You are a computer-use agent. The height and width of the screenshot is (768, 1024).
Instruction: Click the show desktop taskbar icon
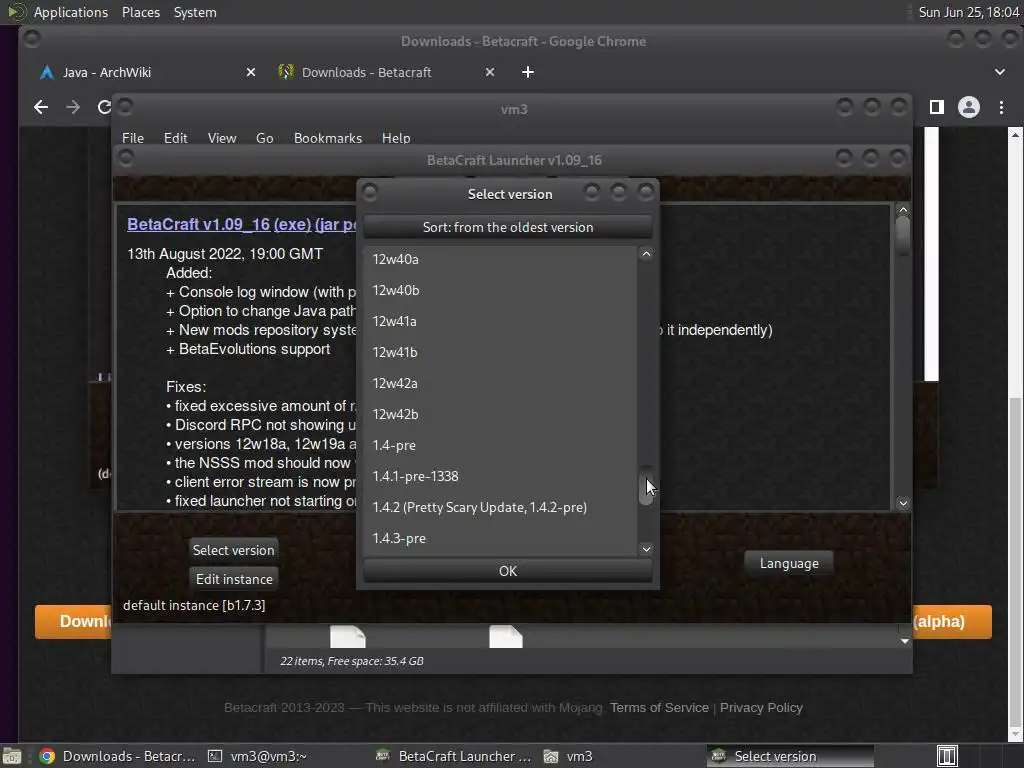point(11,756)
